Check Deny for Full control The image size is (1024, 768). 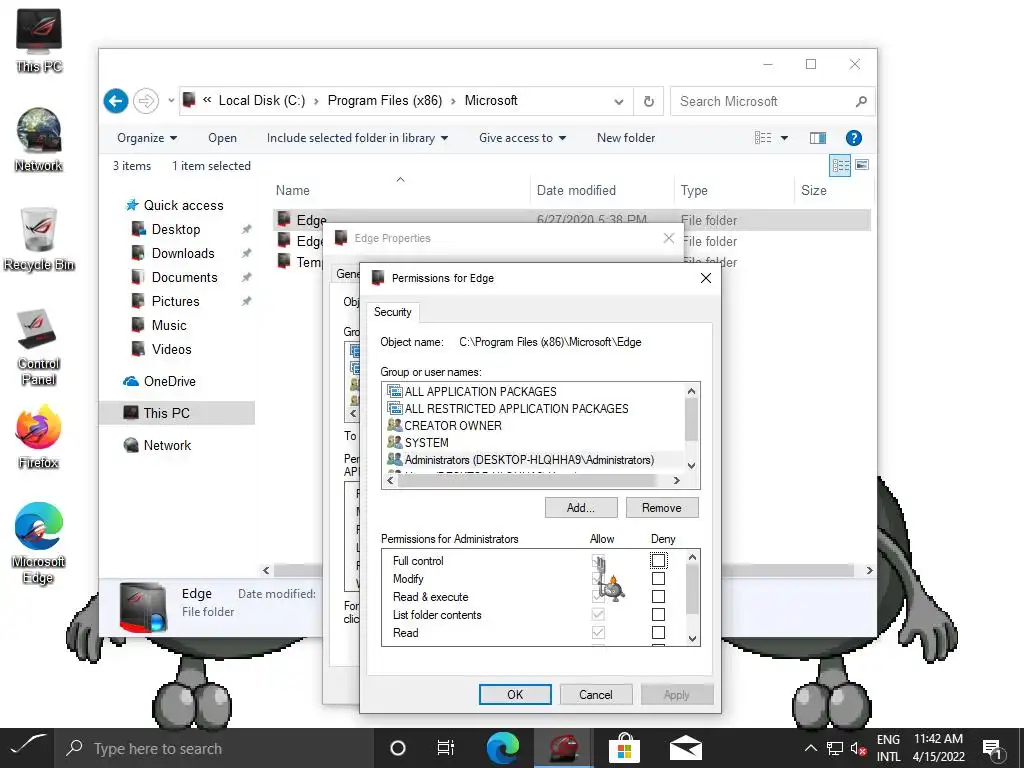(658, 560)
